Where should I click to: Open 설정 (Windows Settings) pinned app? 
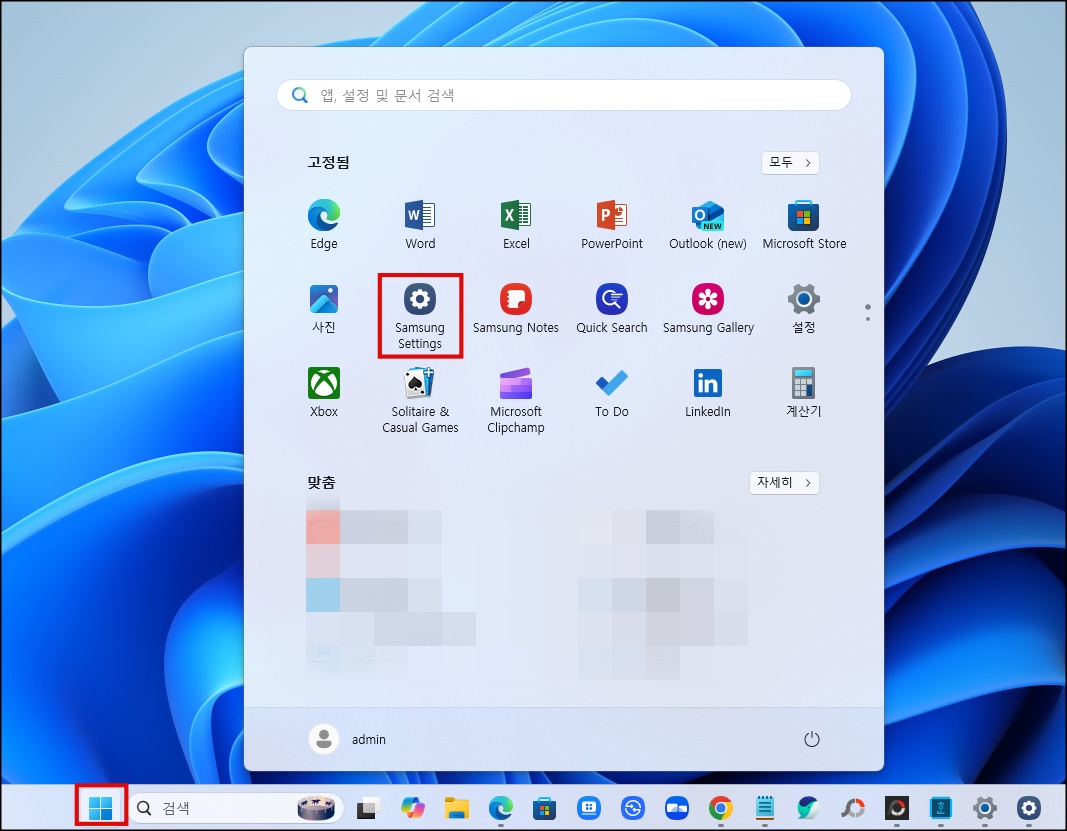[x=804, y=309]
